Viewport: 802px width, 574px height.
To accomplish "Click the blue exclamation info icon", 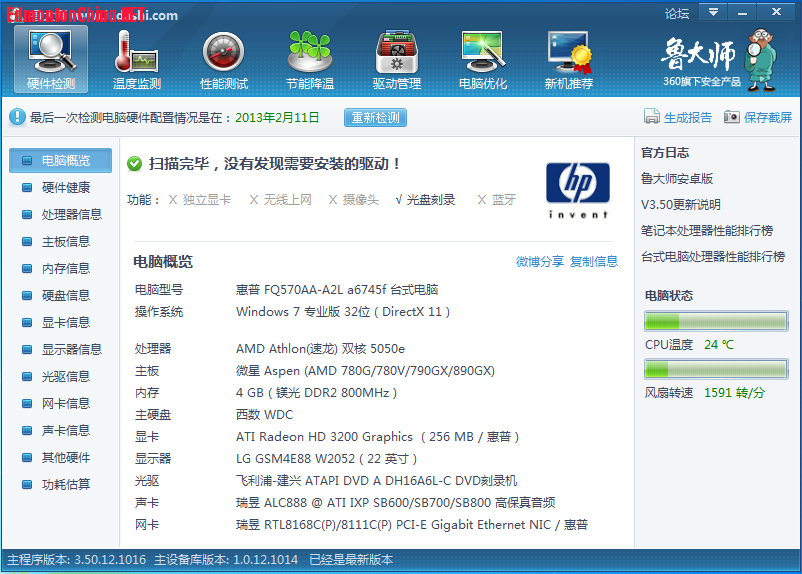I will click(x=17, y=117).
